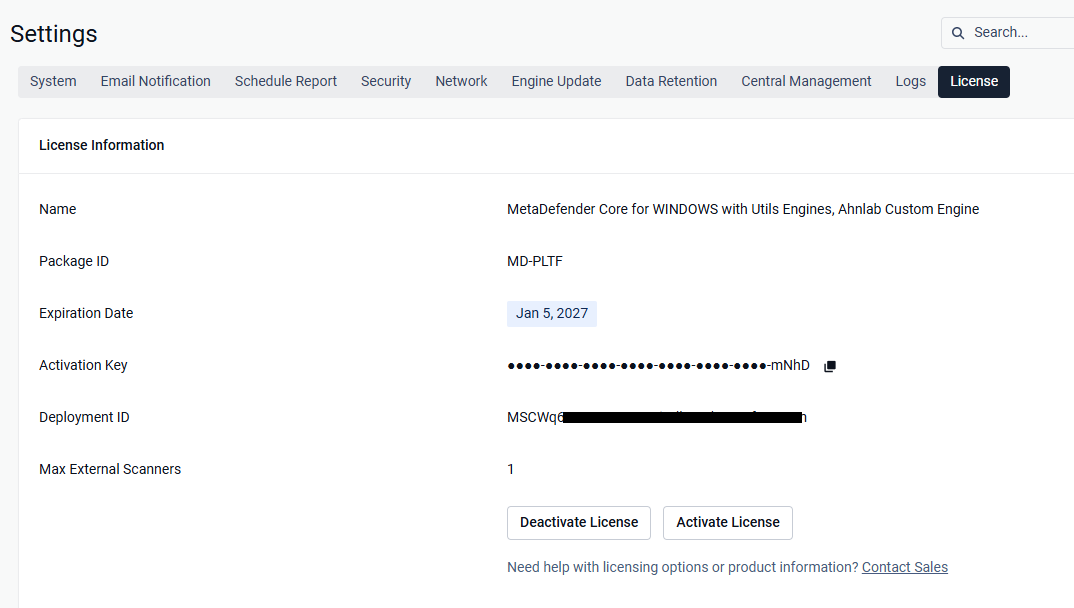This screenshot has height=608, width=1074.
Task: Click the Max External Scanners value 1
Action: [510, 470]
